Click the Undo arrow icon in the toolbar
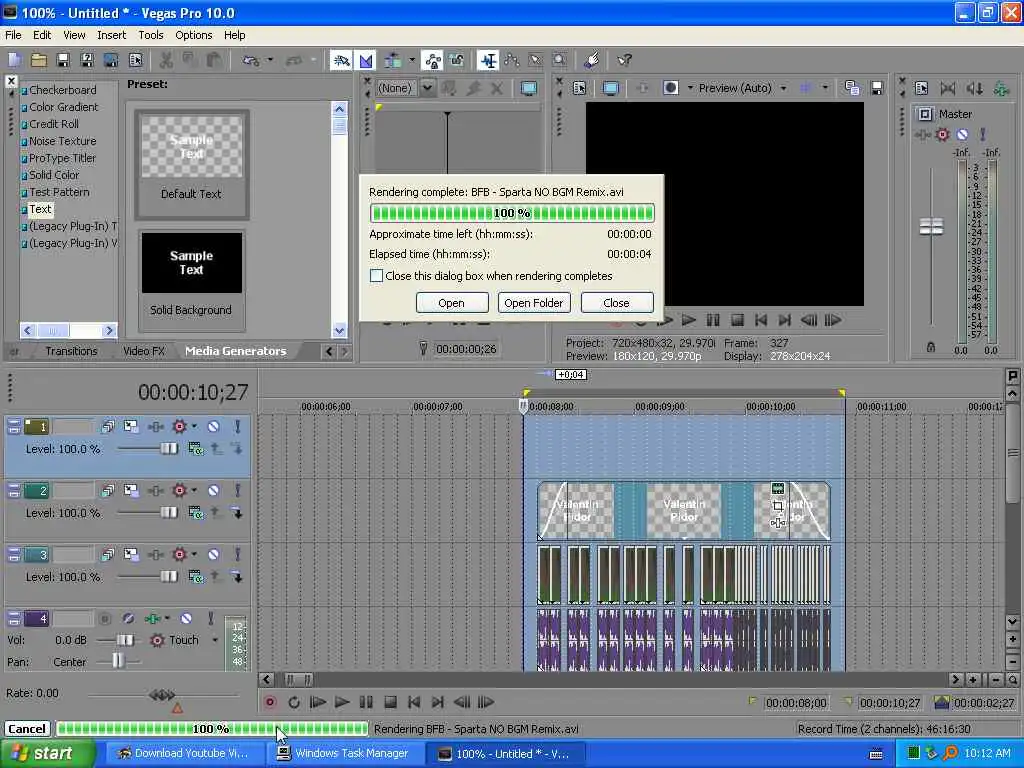Image resolution: width=1024 pixels, height=768 pixels. tap(250, 61)
